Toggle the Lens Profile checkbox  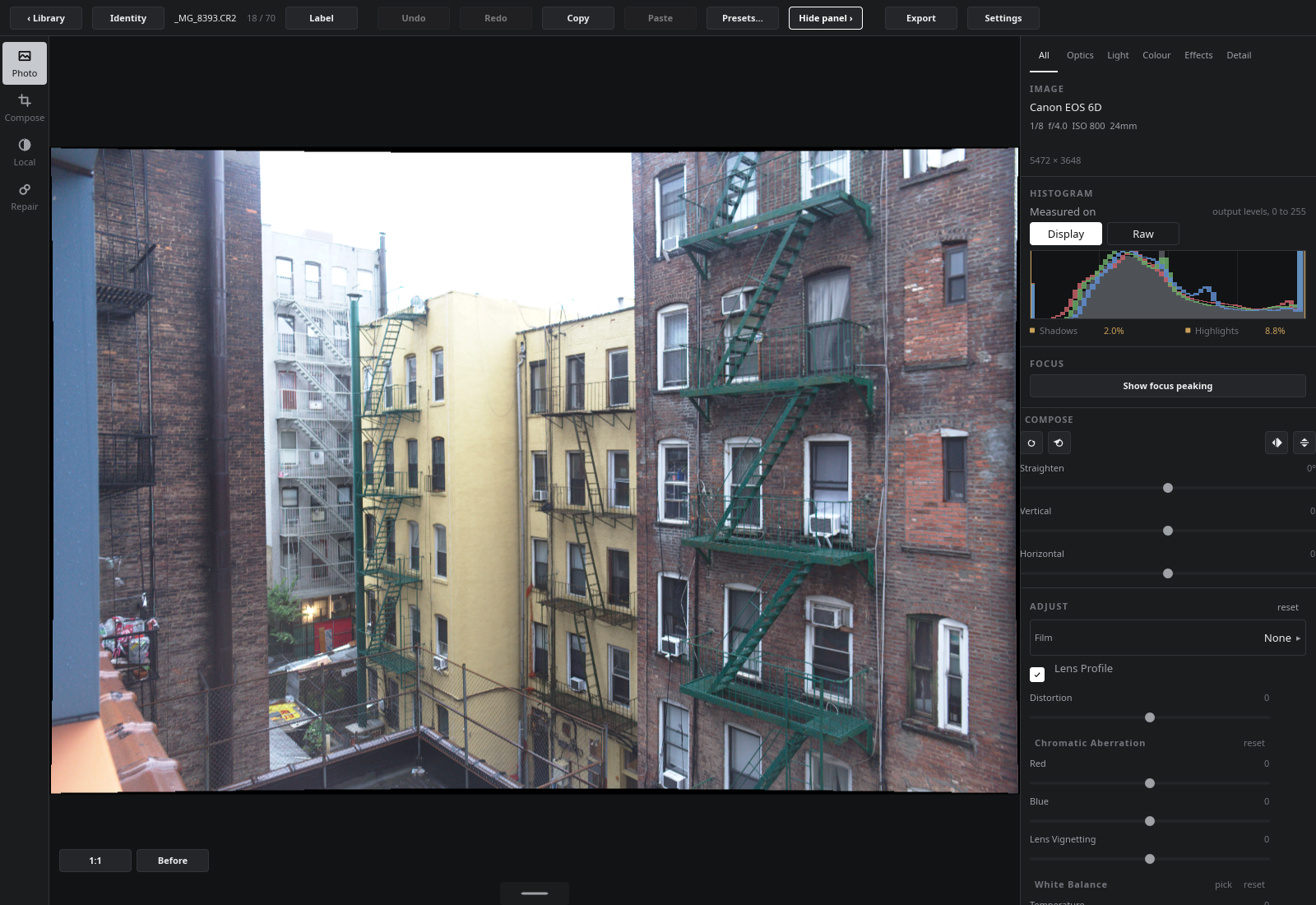(1037, 674)
